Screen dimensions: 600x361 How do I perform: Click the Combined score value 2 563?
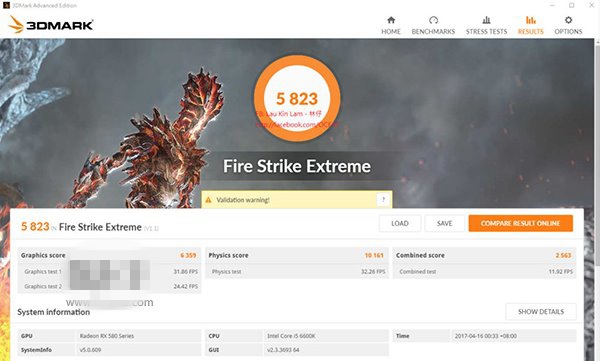pos(563,255)
